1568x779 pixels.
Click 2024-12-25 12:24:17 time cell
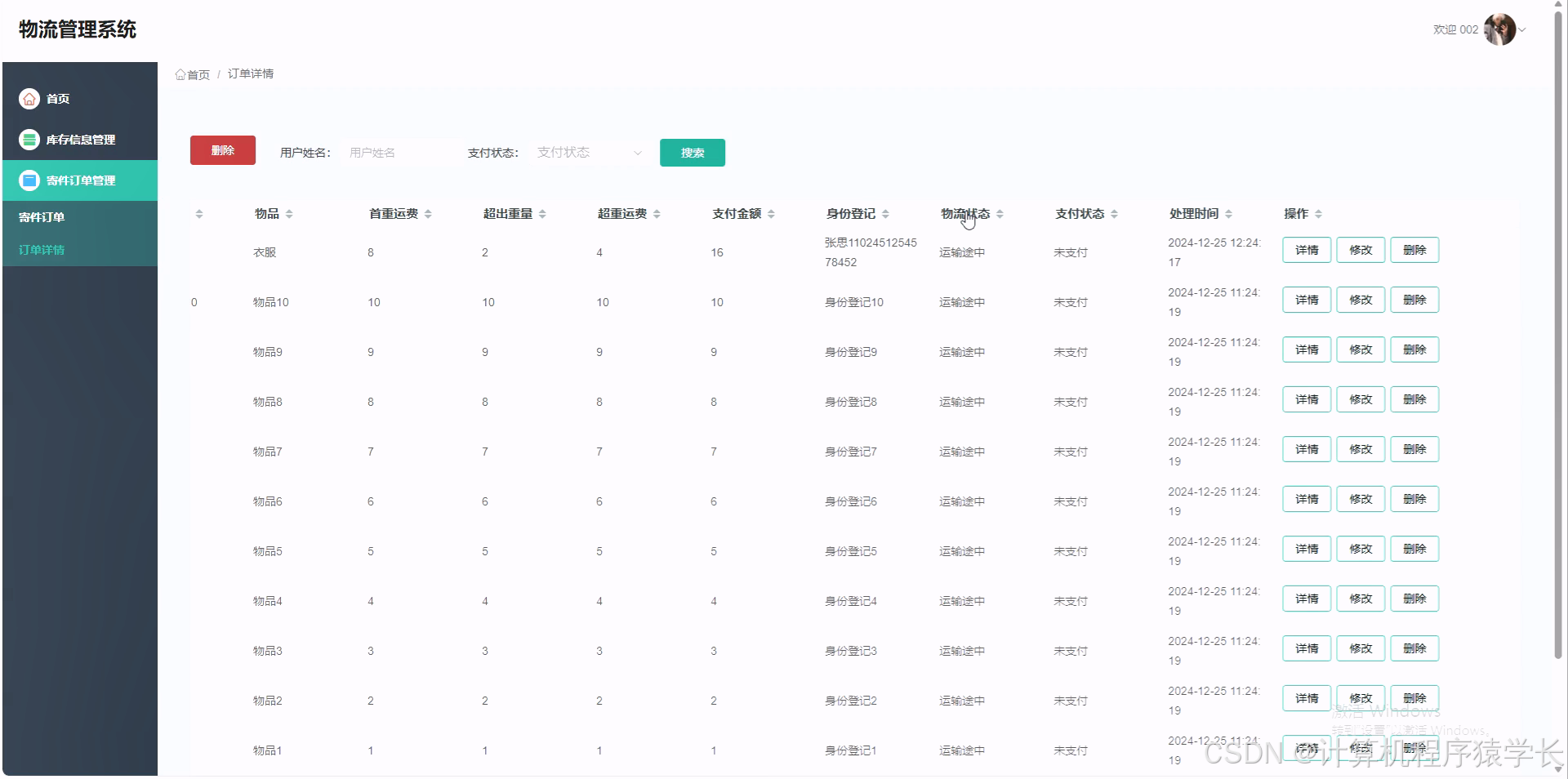(1214, 252)
